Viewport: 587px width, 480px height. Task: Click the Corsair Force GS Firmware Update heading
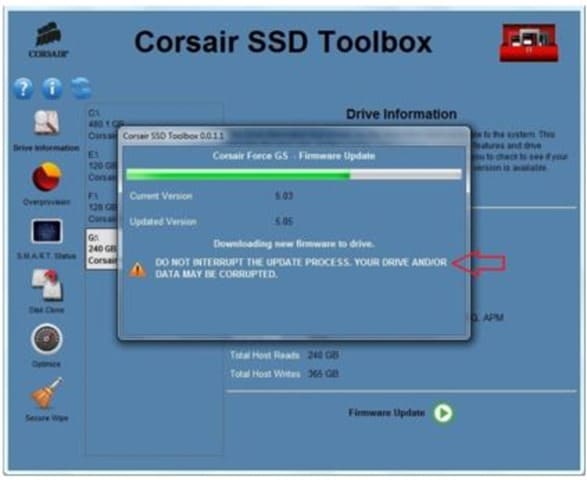point(294,156)
